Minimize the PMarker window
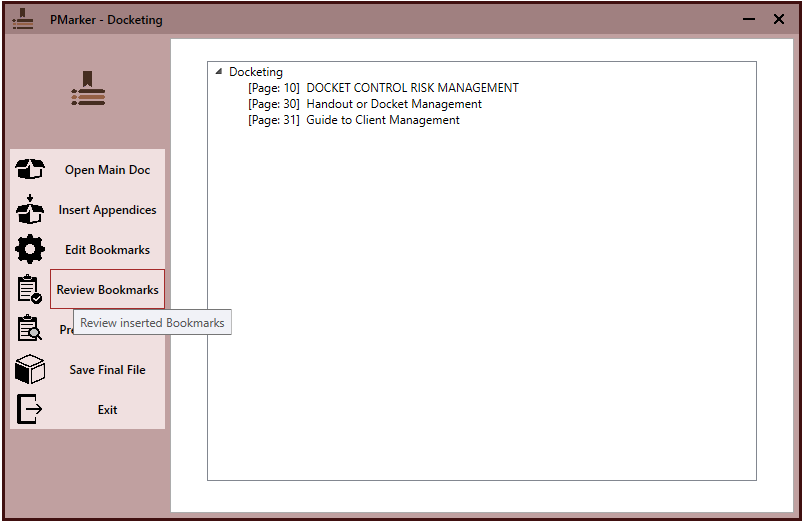 pyautogui.click(x=749, y=19)
